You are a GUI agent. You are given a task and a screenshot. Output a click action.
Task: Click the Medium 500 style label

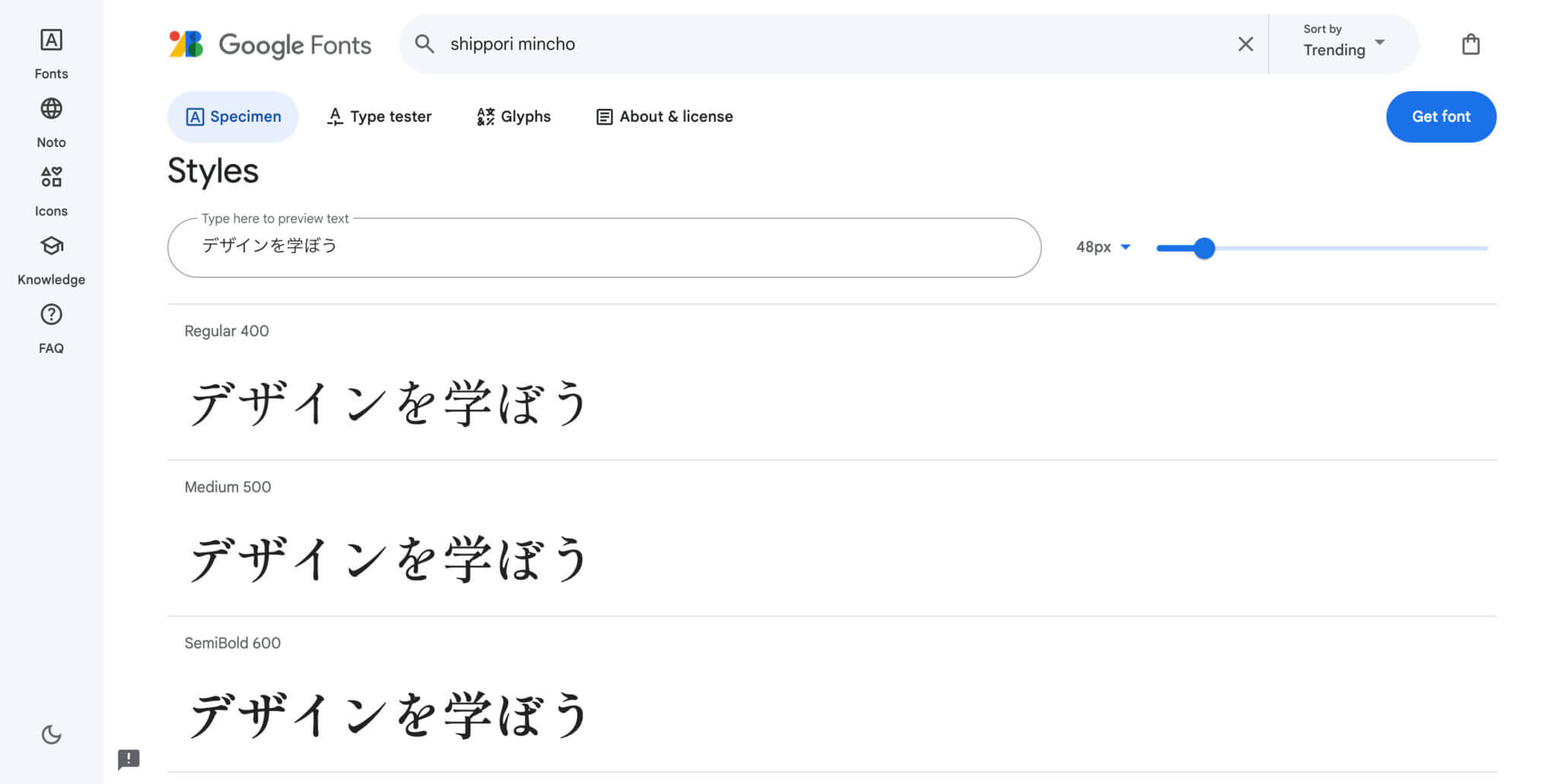(227, 487)
